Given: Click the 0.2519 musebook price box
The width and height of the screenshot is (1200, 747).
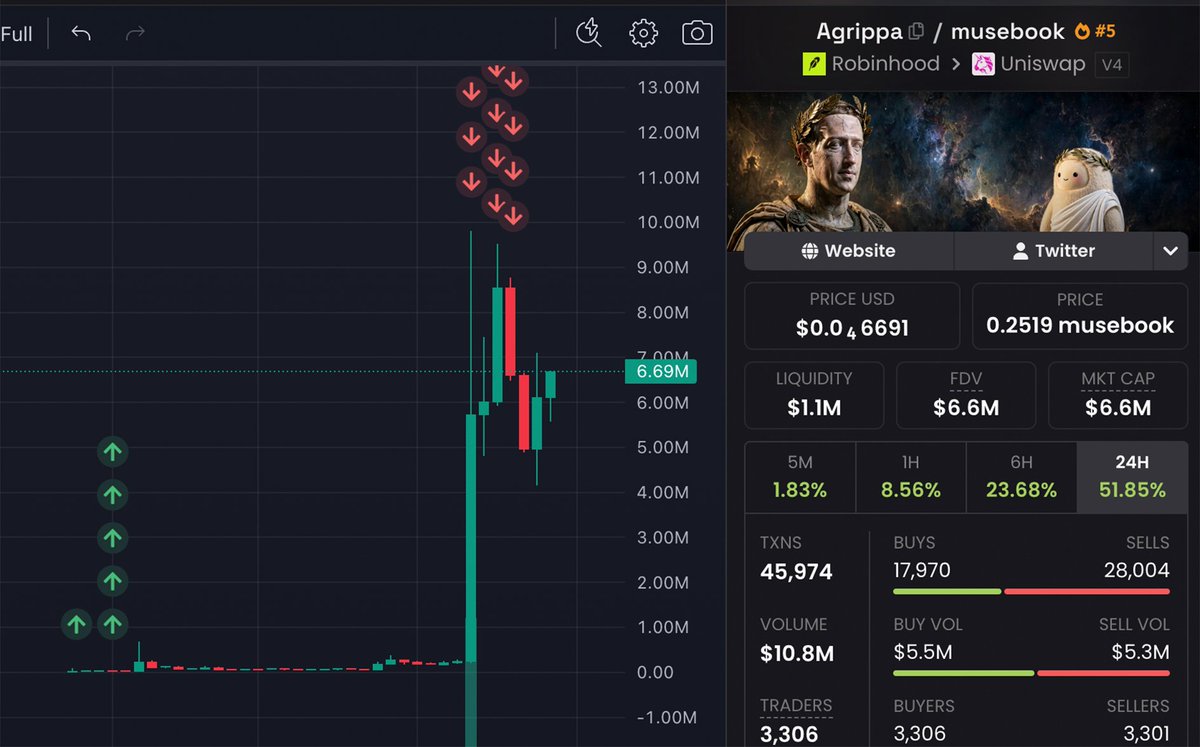Looking at the screenshot, I should (x=1080, y=315).
